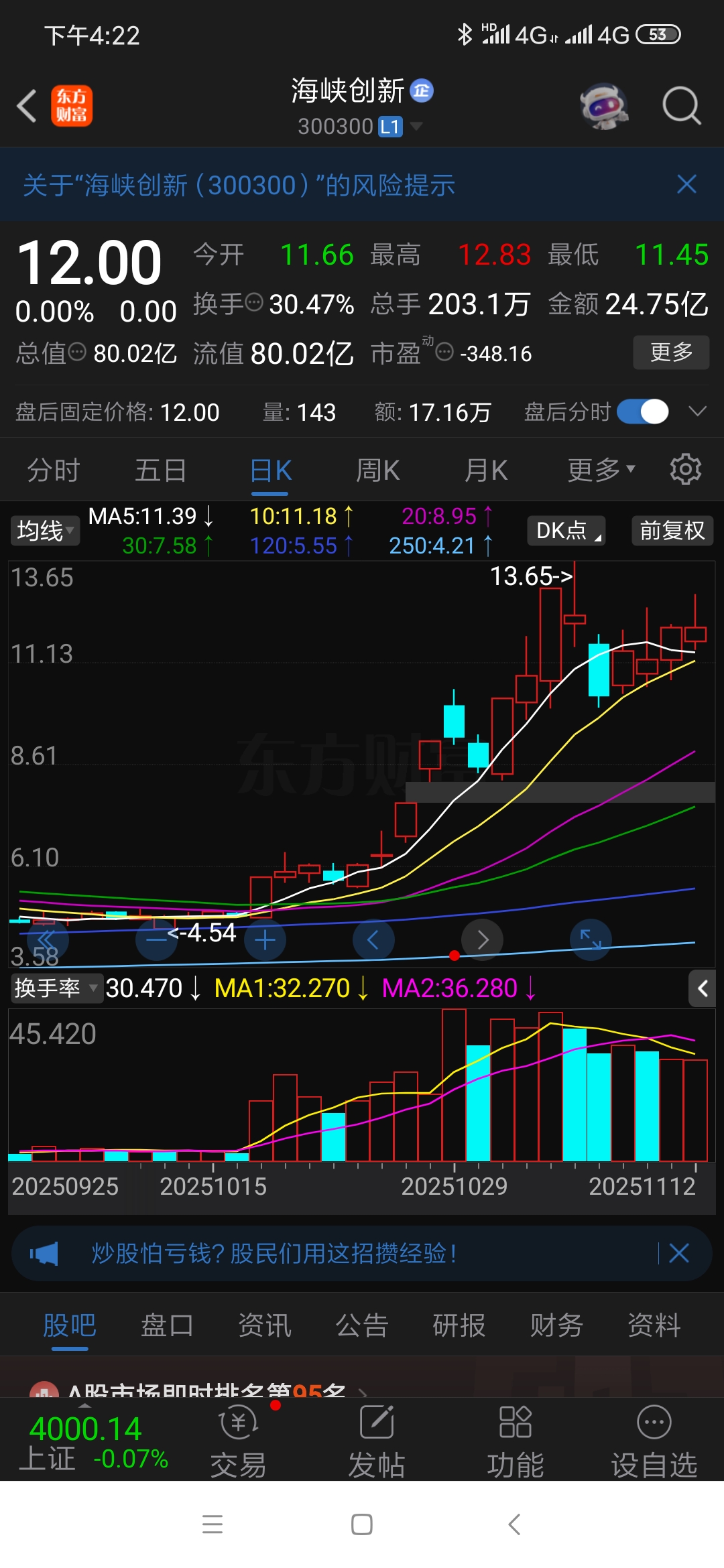Screen dimensions: 724x1568
Task: Open the risk warning notice for 300300
Action: pyautogui.click(x=239, y=185)
